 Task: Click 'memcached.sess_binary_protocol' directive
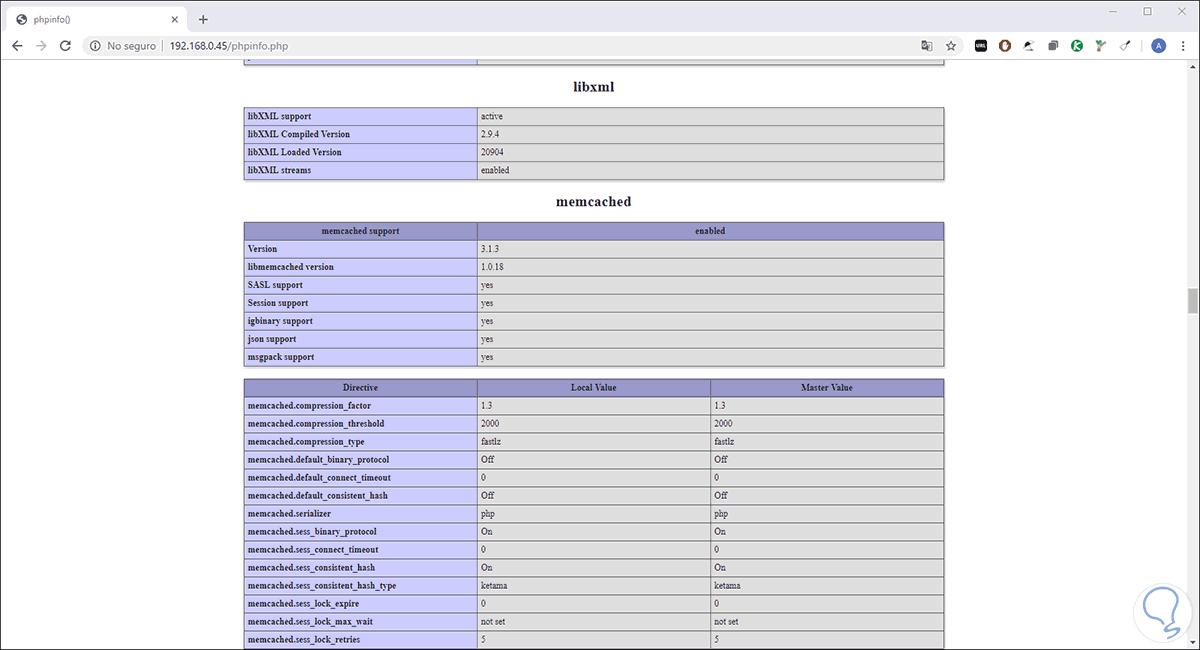coord(312,532)
